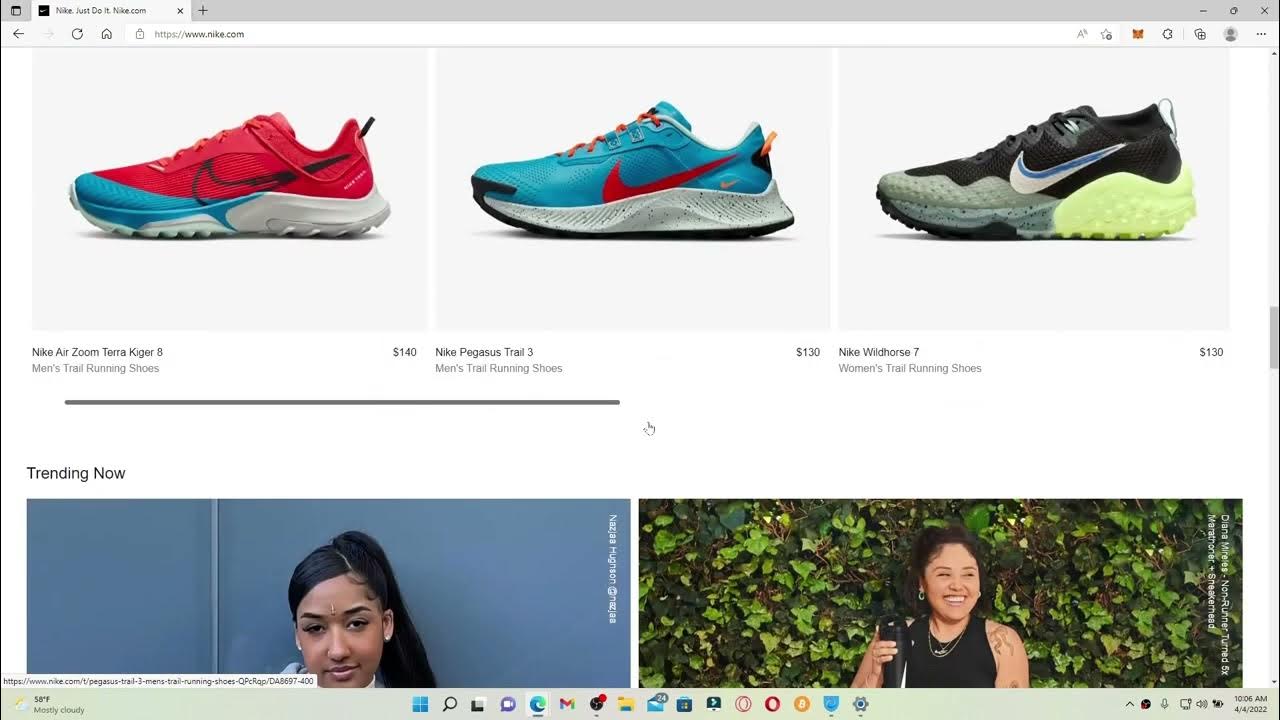Open Gmail from the taskbar
This screenshot has width=1280, height=720.
pyautogui.click(x=567, y=704)
